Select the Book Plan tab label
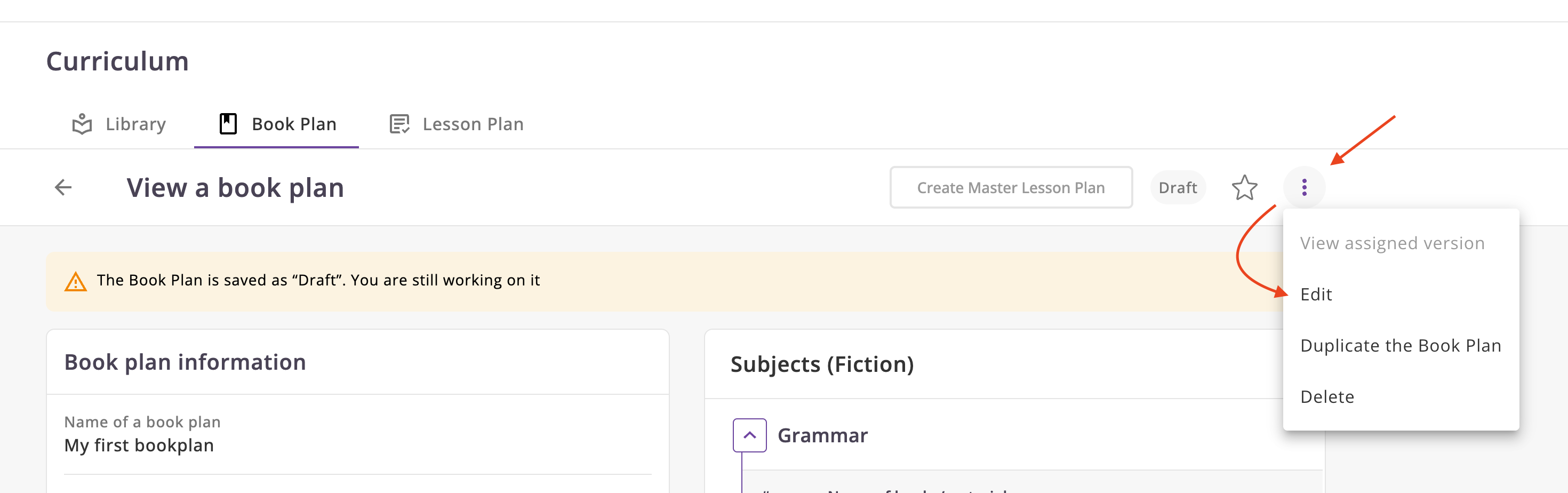This screenshot has height=493, width=1568. point(294,124)
